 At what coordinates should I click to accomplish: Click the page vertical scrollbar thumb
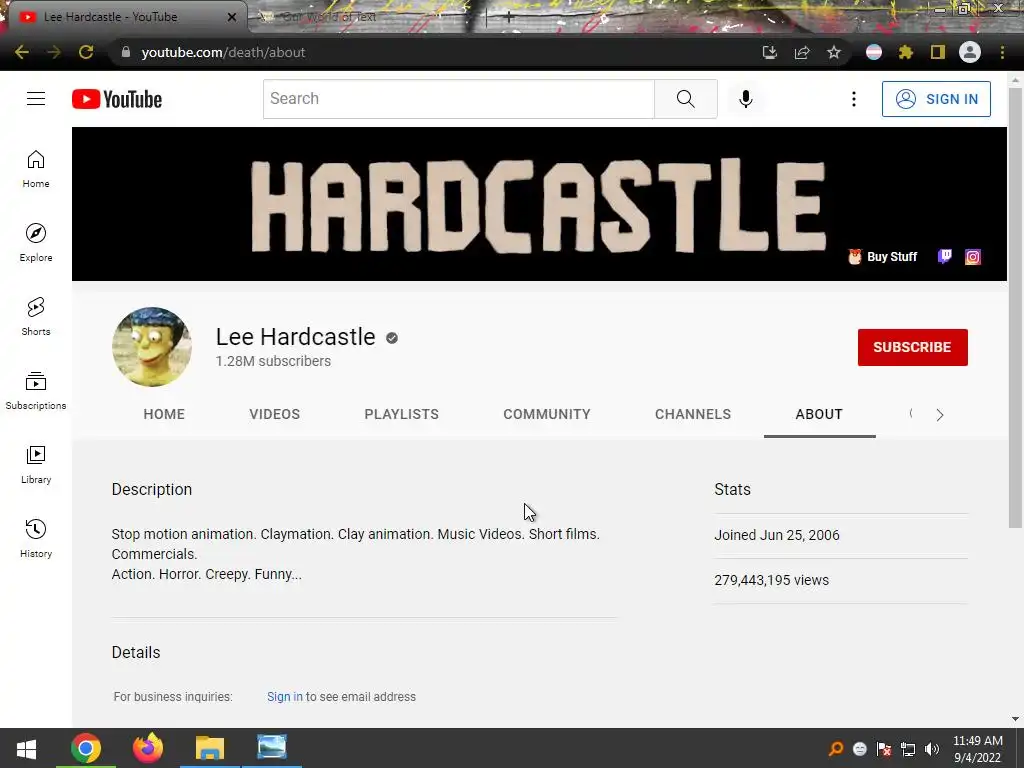coord(1015,307)
